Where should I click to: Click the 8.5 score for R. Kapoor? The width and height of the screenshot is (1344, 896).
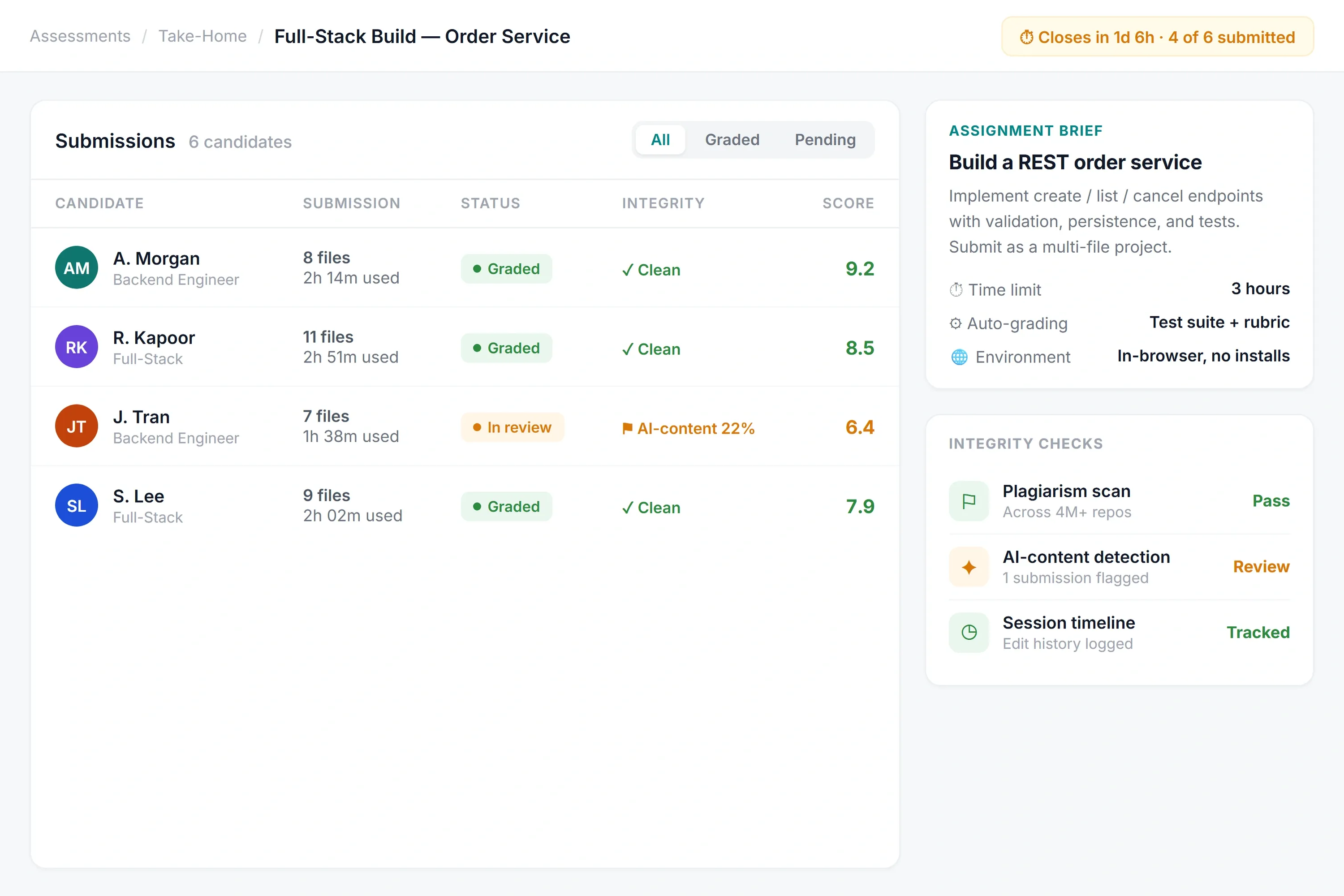tap(859, 348)
